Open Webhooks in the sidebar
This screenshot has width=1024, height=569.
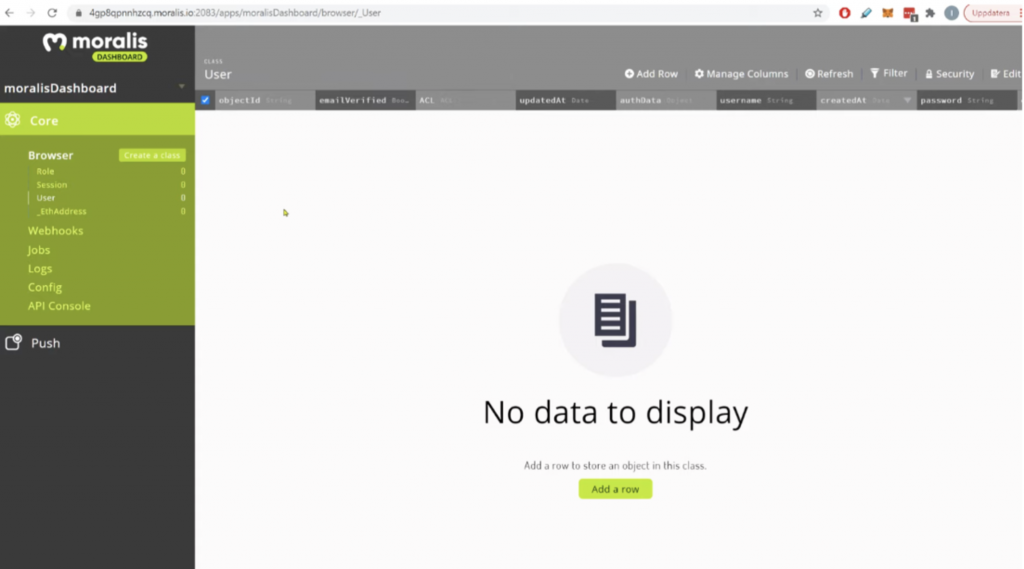tap(56, 231)
